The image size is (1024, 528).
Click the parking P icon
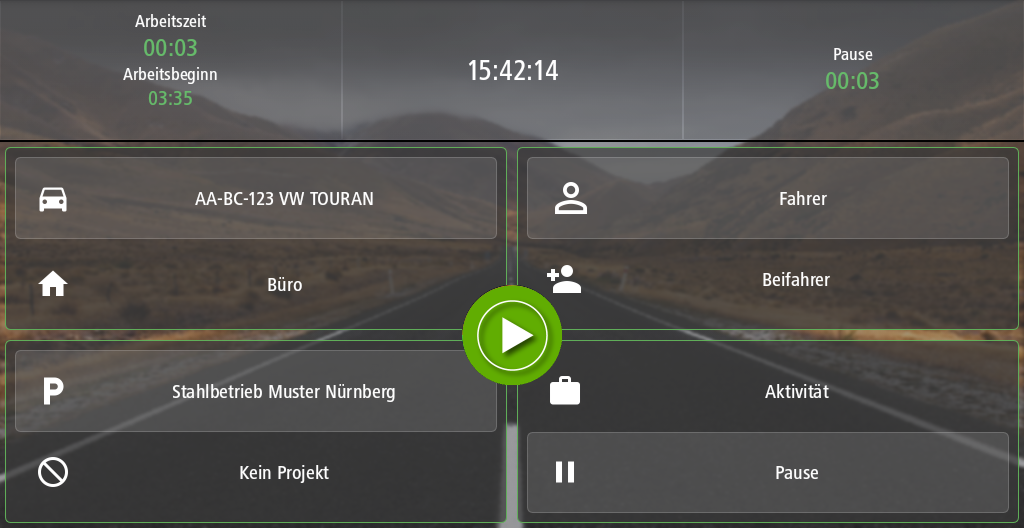coord(53,391)
